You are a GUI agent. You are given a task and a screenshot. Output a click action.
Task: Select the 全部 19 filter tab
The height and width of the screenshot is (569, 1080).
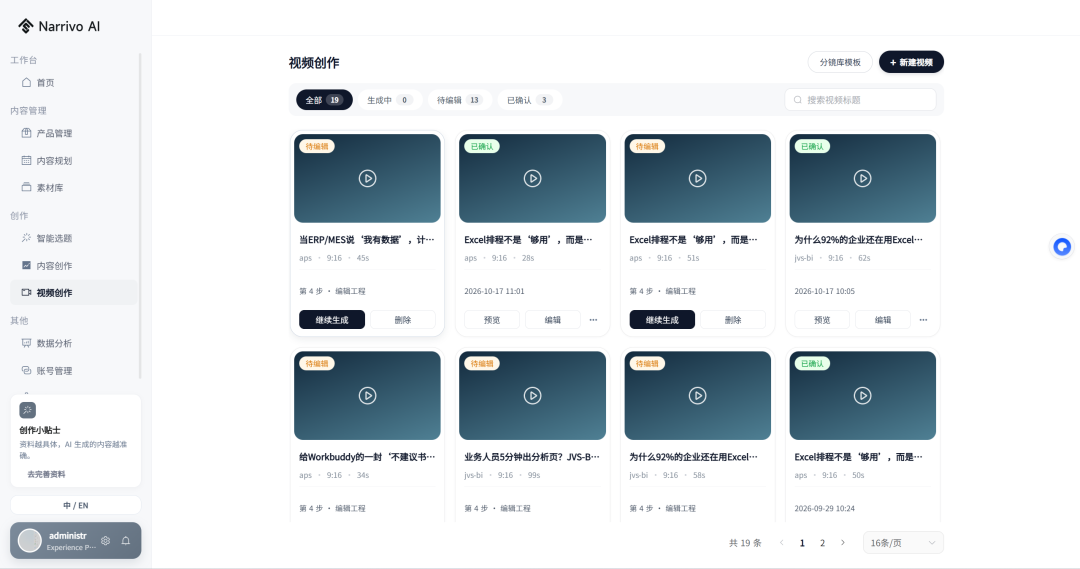click(x=324, y=100)
